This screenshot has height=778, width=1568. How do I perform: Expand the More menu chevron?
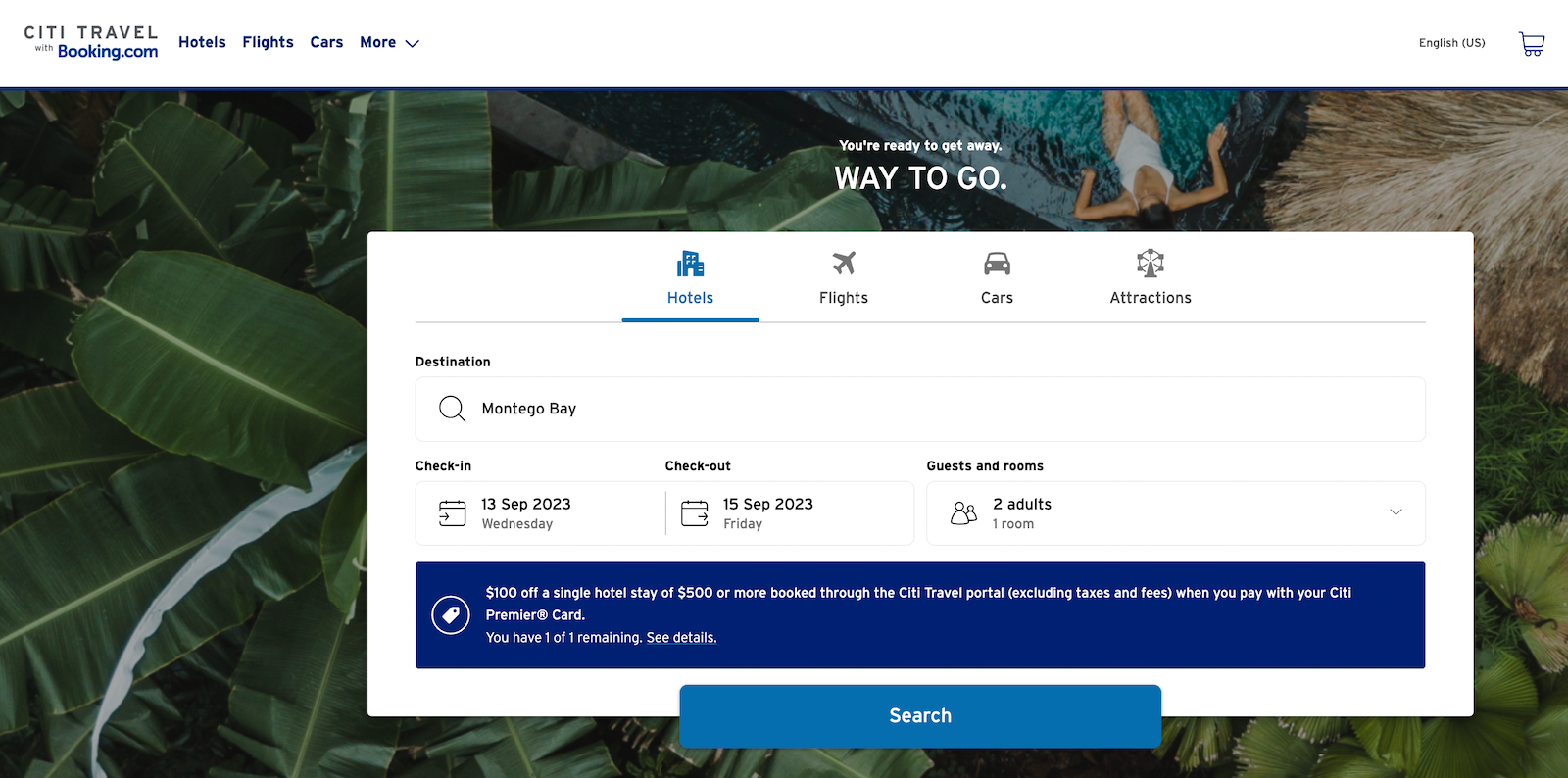(413, 43)
